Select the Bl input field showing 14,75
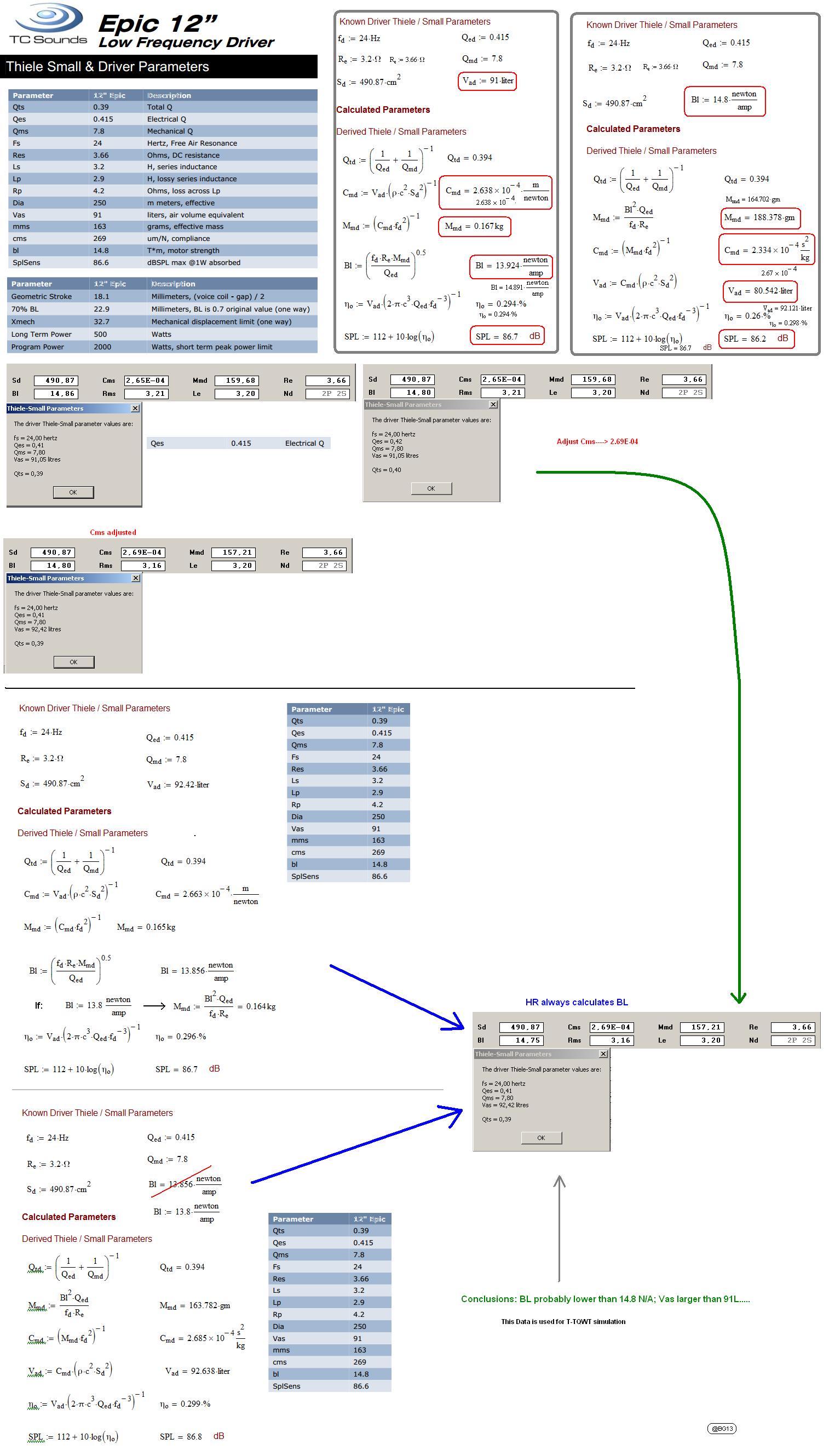Viewport: 829px width, 1456px height. (x=521, y=1040)
